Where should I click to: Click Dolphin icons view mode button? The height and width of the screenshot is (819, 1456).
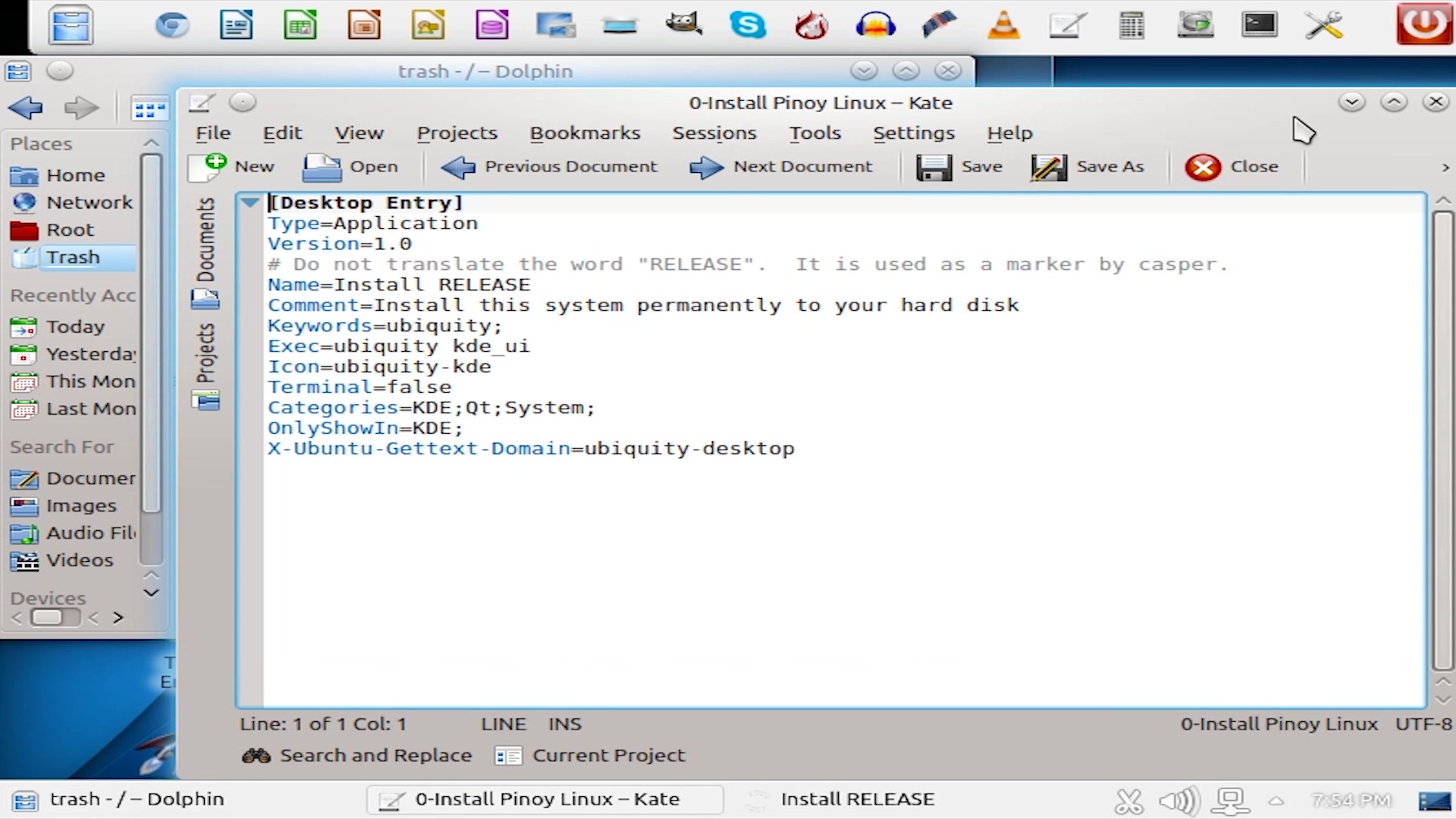click(149, 109)
